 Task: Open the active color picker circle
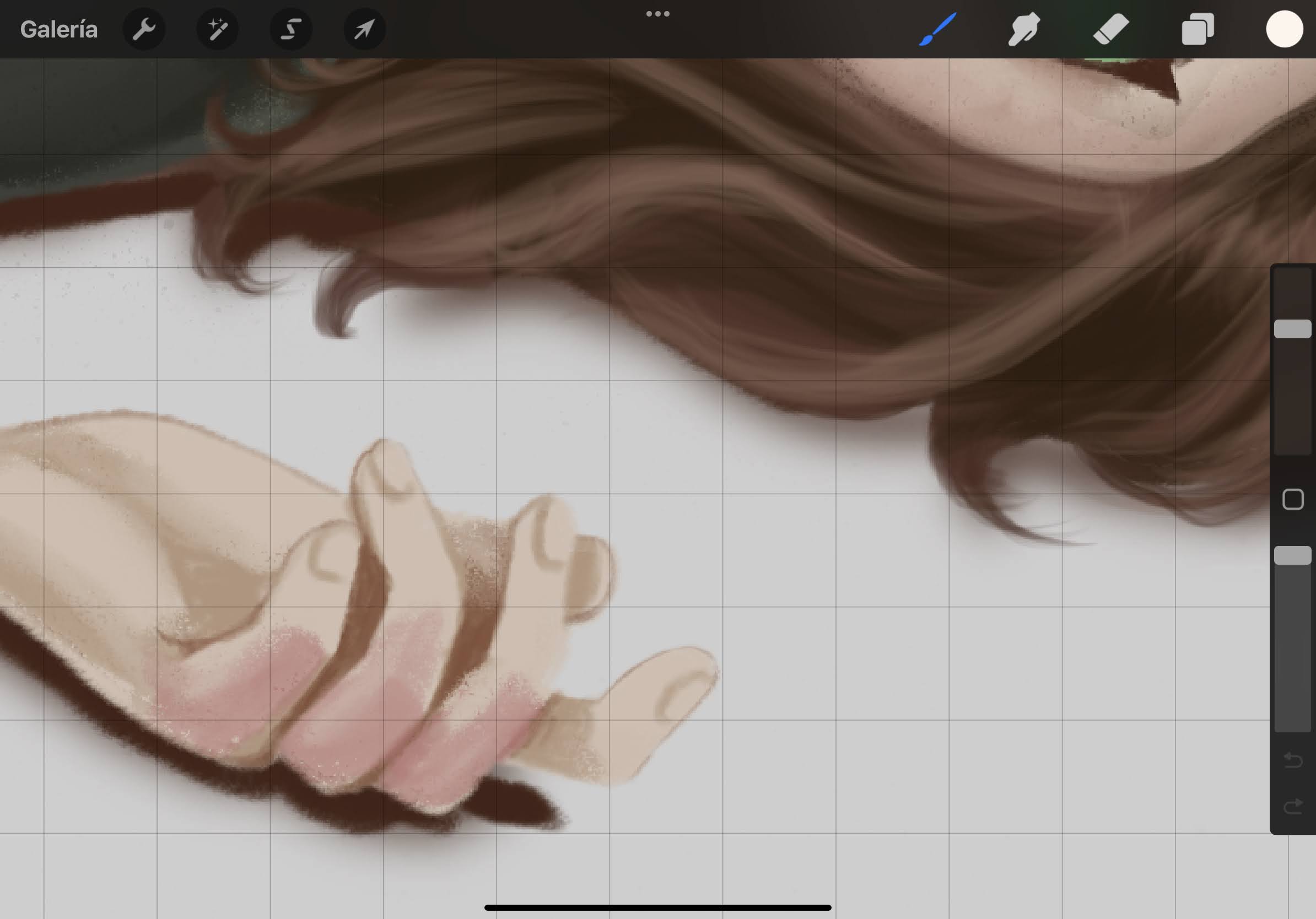(1285, 29)
